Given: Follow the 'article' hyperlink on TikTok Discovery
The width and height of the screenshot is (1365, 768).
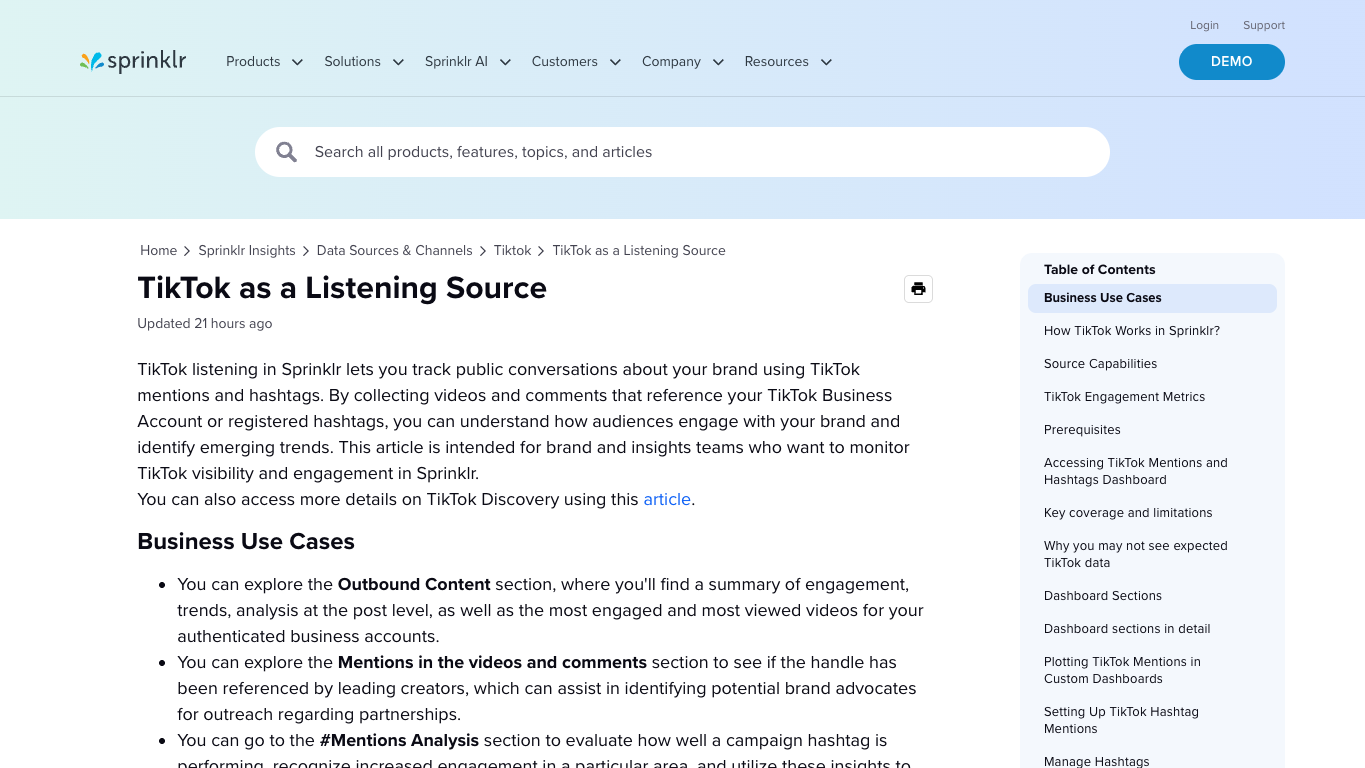Looking at the screenshot, I should coord(667,499).
